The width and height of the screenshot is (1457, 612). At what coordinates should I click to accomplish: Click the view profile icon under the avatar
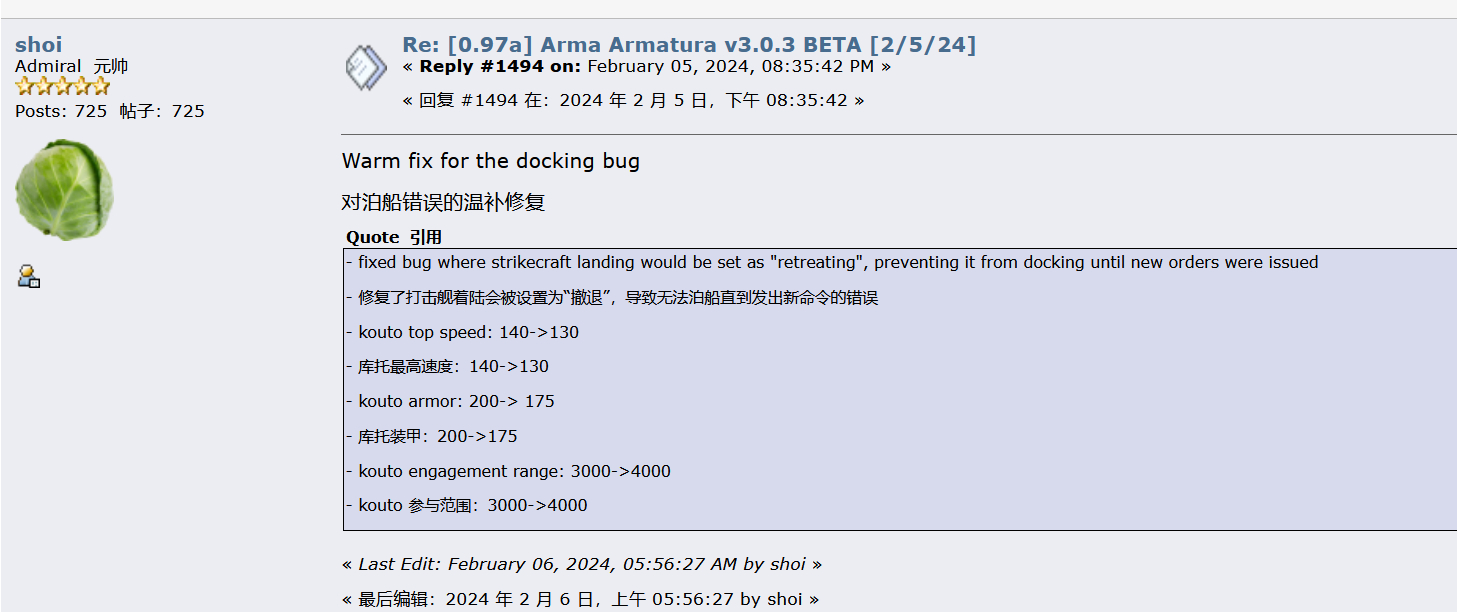click(28, 276)
